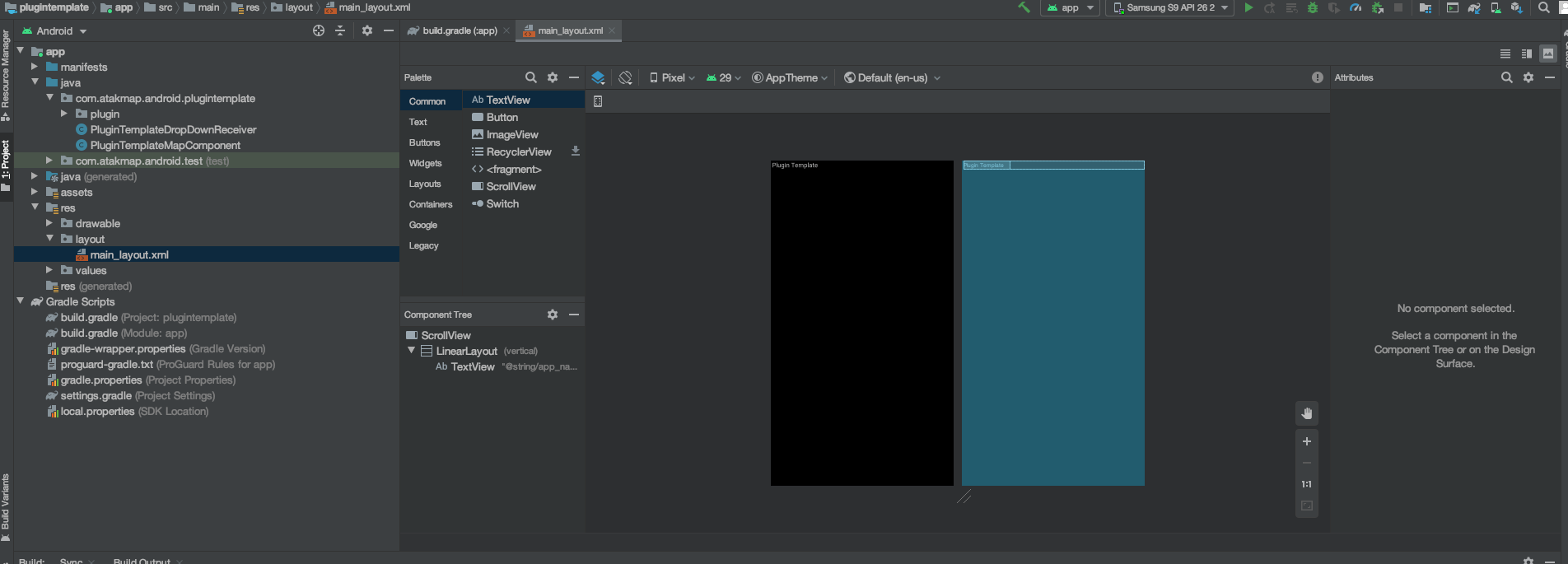Switch editor to Code view mode
The image size is (1568, 564).
coord(1505,54)
